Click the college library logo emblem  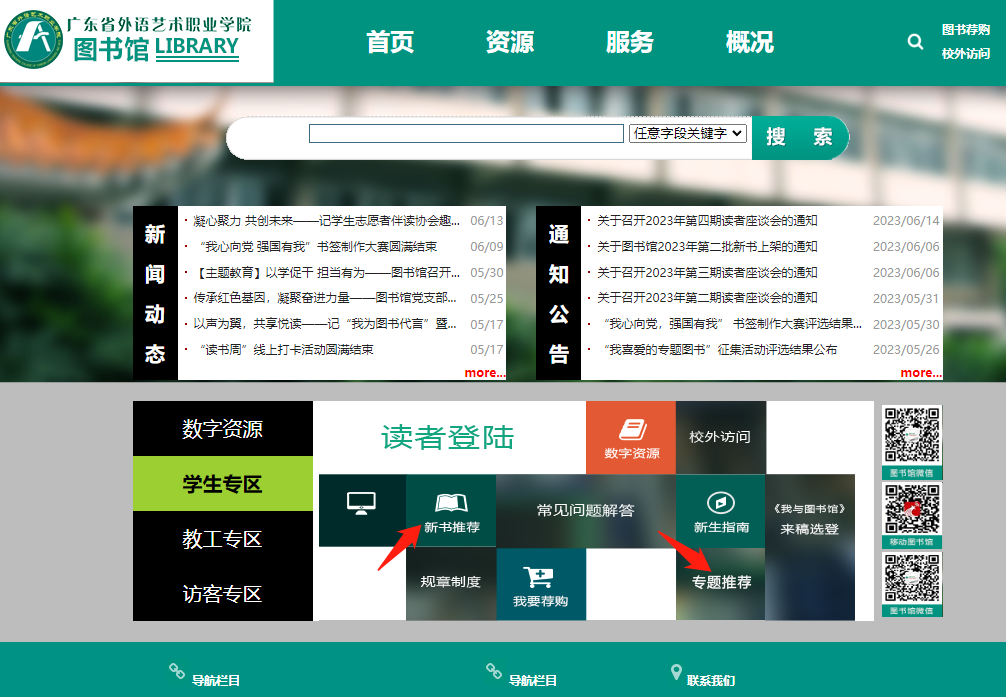point(34,40)
